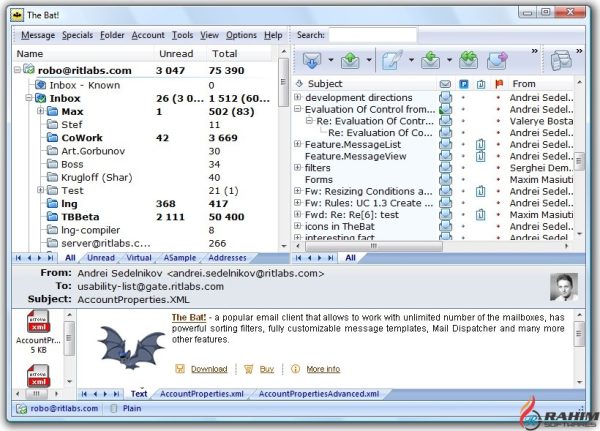
Task: Open the New Message dropdown arrow
Action: [x=411, y=60]
